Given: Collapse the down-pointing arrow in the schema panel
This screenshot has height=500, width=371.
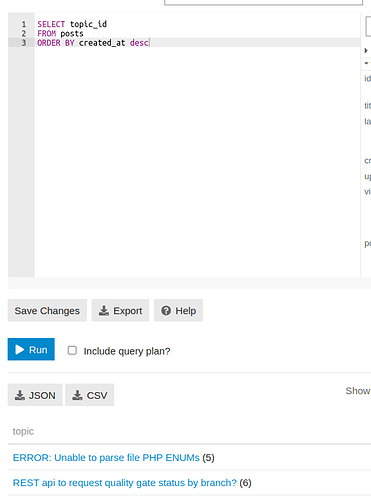Looking at the screenshot, I should pos(366,63).
